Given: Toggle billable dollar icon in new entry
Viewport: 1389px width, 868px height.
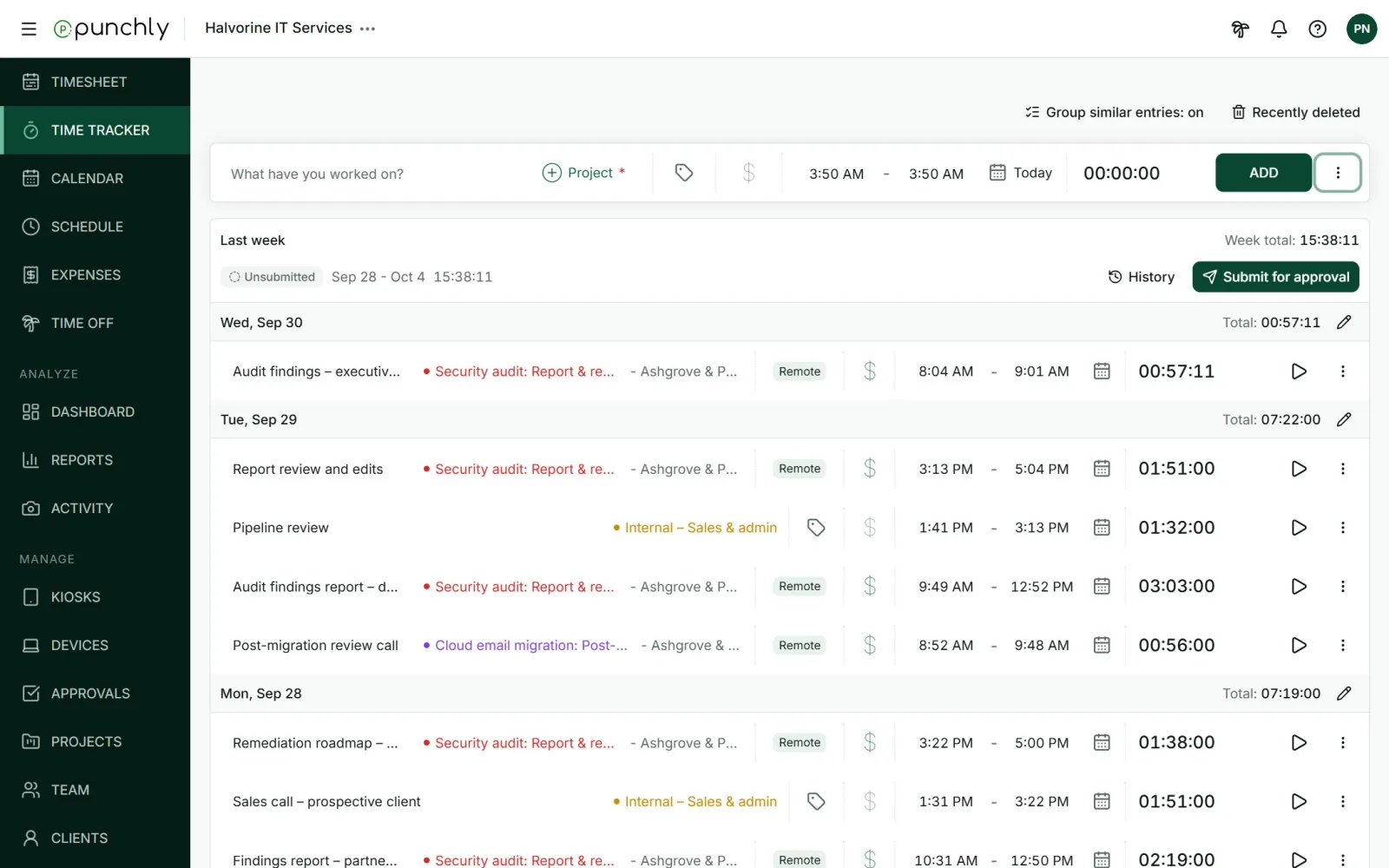Looking at the screenshot, I should coord(749,173).
